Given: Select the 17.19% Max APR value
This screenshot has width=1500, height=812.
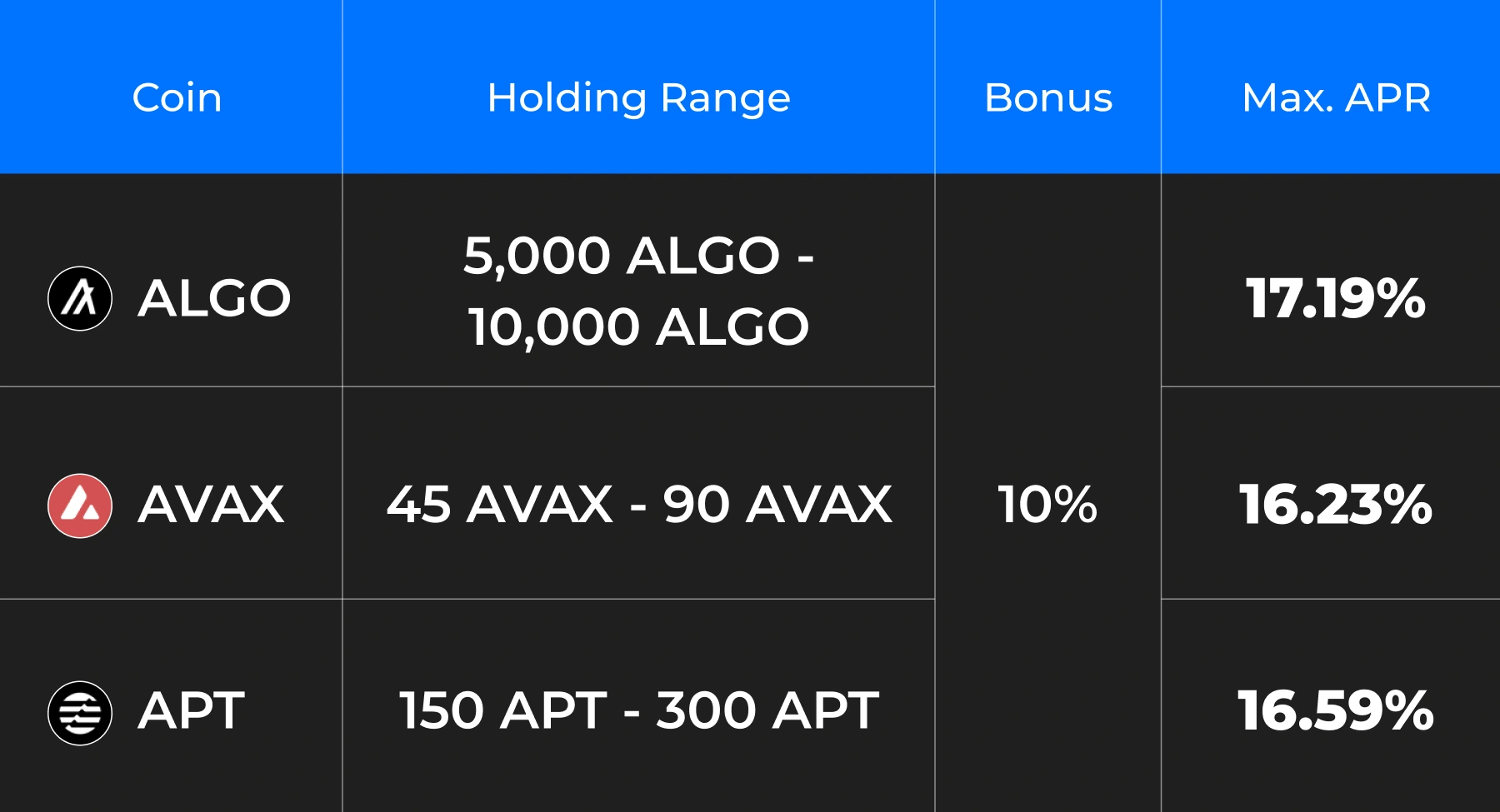Looking at the screenshot, I should coord(1336,298).
